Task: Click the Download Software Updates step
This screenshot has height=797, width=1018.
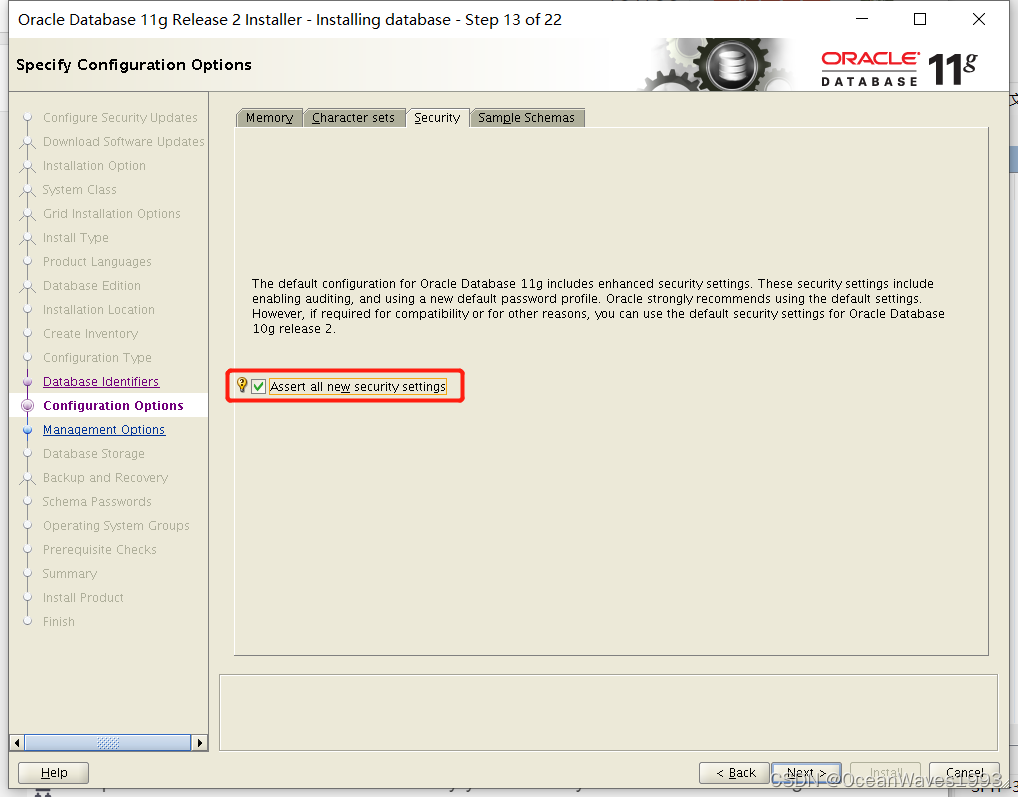Action: coord(123,141)
